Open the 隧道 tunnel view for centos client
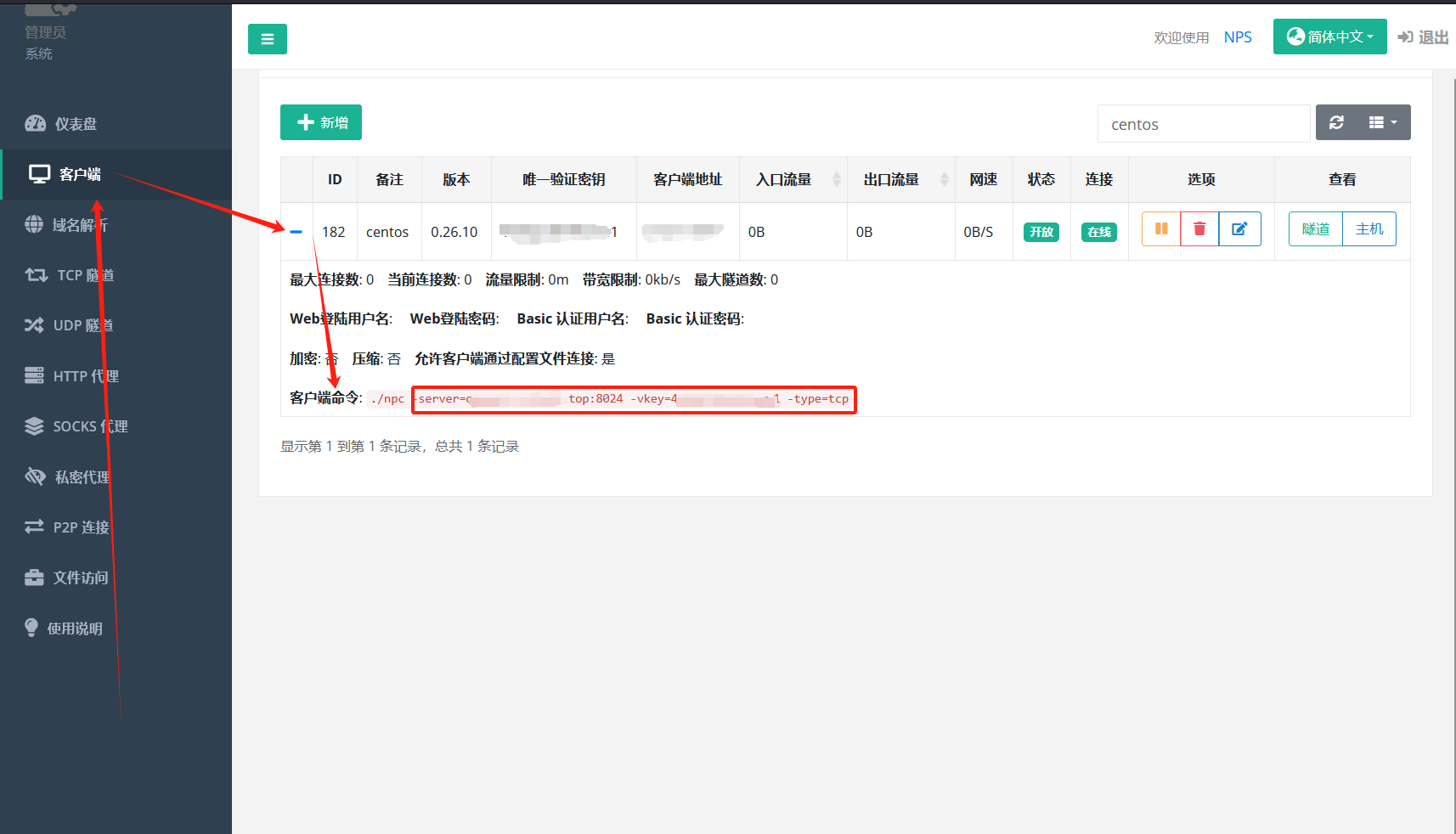 point(1315,228)
